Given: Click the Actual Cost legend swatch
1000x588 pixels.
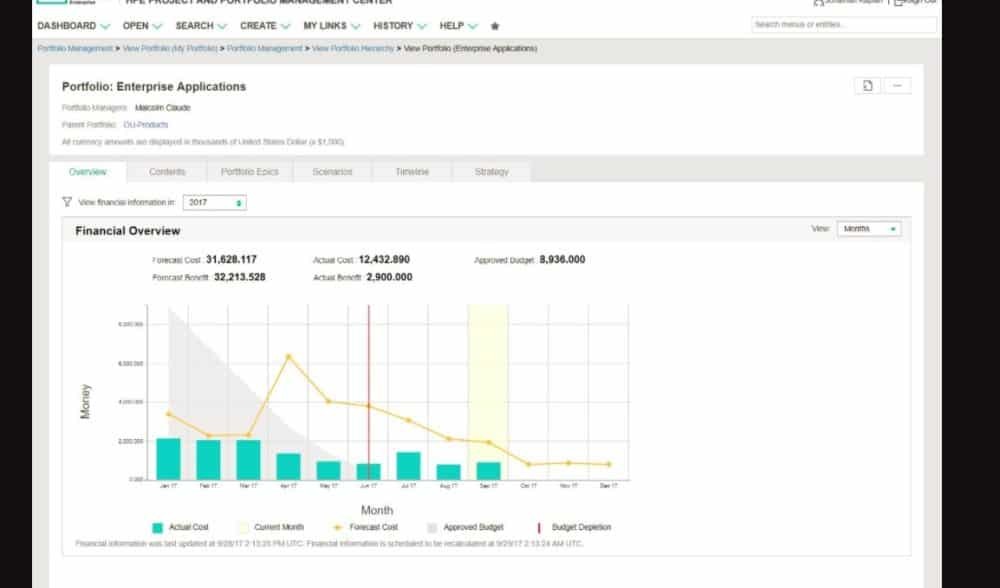Looking at the screenshot, I should point(157,527).
